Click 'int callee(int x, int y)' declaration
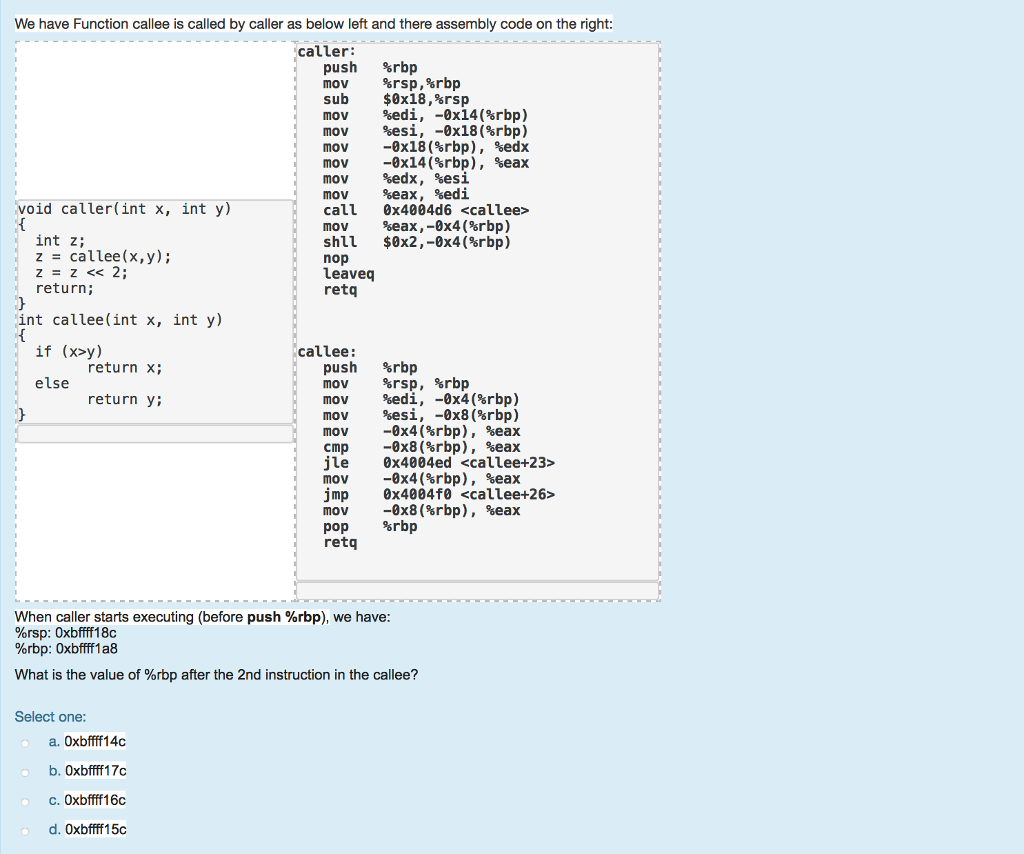The image size is (1024, 854). pos(120,320)
